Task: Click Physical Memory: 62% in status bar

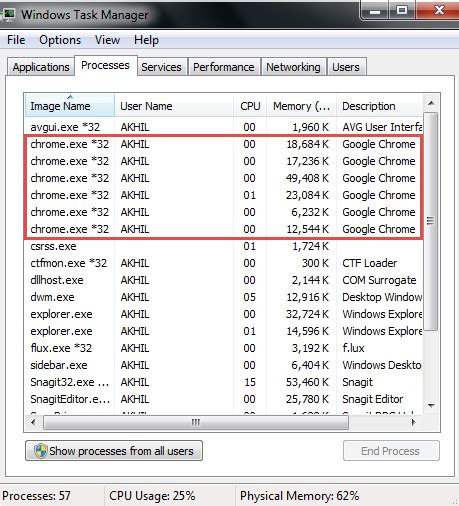Action: coord(299,496)
